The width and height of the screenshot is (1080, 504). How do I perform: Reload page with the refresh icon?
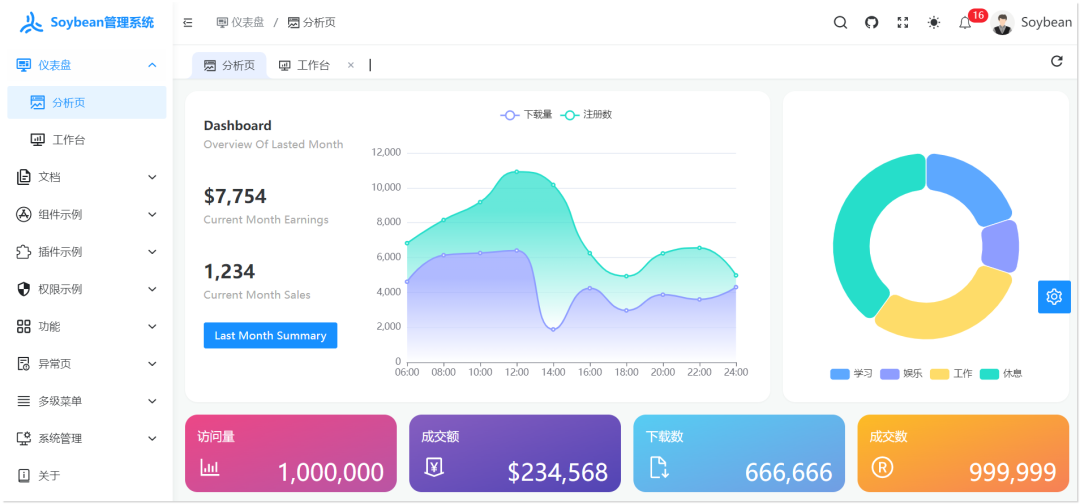(x=1057, y=61)
